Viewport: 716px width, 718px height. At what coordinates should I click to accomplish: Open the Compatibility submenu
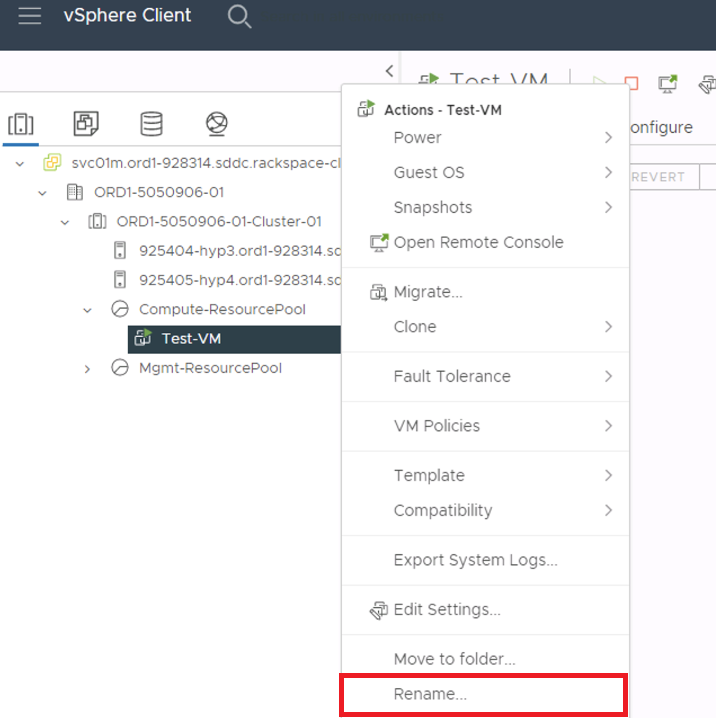(485, 510)
